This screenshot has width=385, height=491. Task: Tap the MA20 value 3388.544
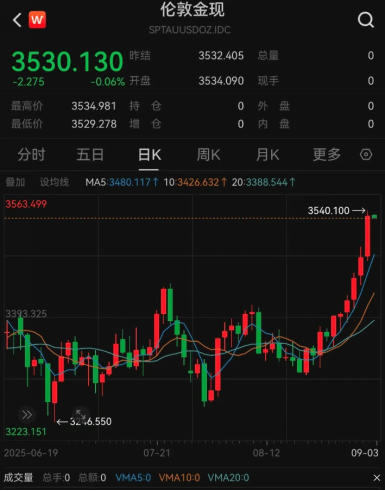click(x=266, y=182)
